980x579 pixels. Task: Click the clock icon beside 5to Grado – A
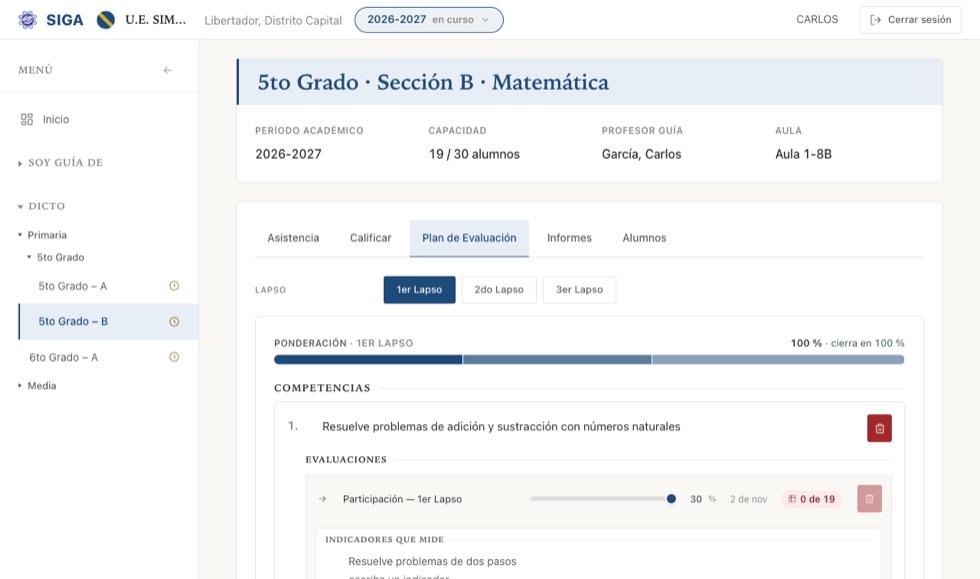click(x=174, y=286)
